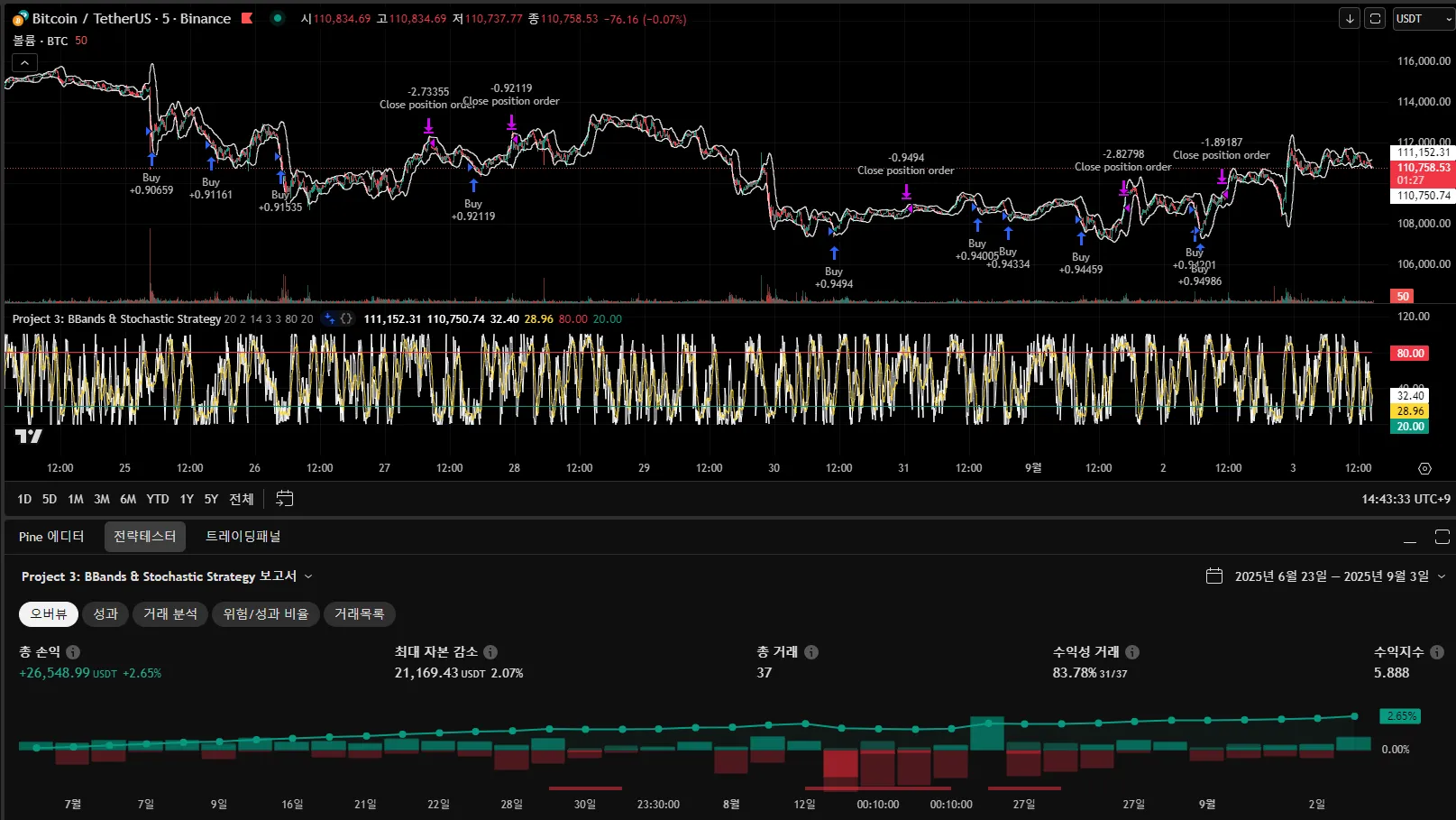Select the 오버뷰 report pill
The width and height of the screenshot is (1456, 820).
pos(49,614)
